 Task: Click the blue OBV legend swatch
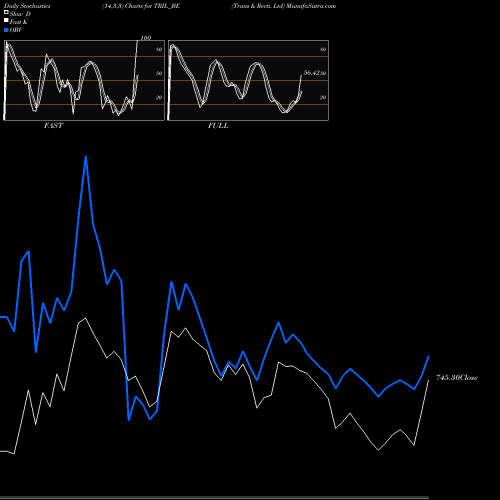click(x=6, y=30)
